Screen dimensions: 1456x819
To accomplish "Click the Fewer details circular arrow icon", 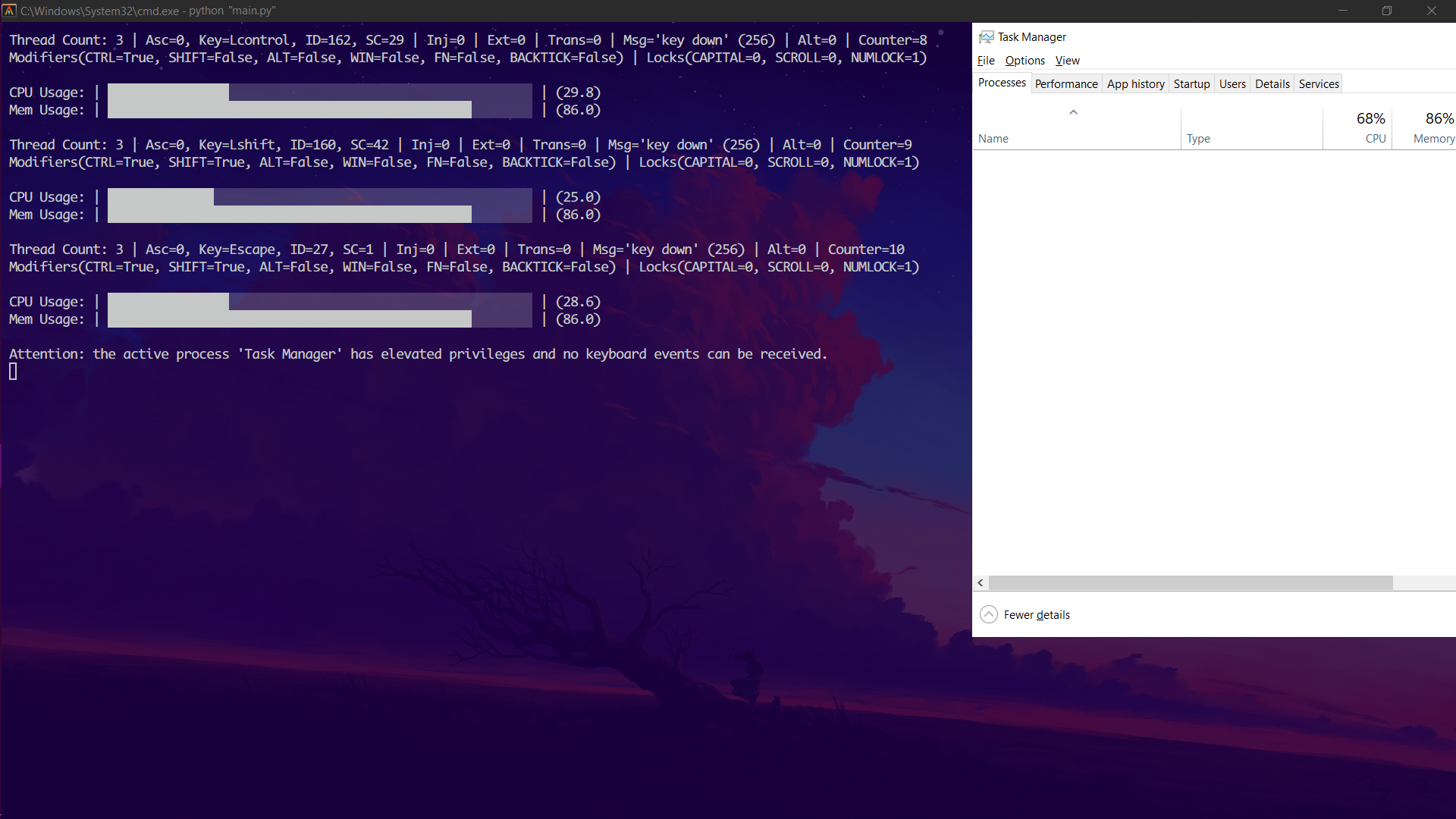I will (988, 614).
